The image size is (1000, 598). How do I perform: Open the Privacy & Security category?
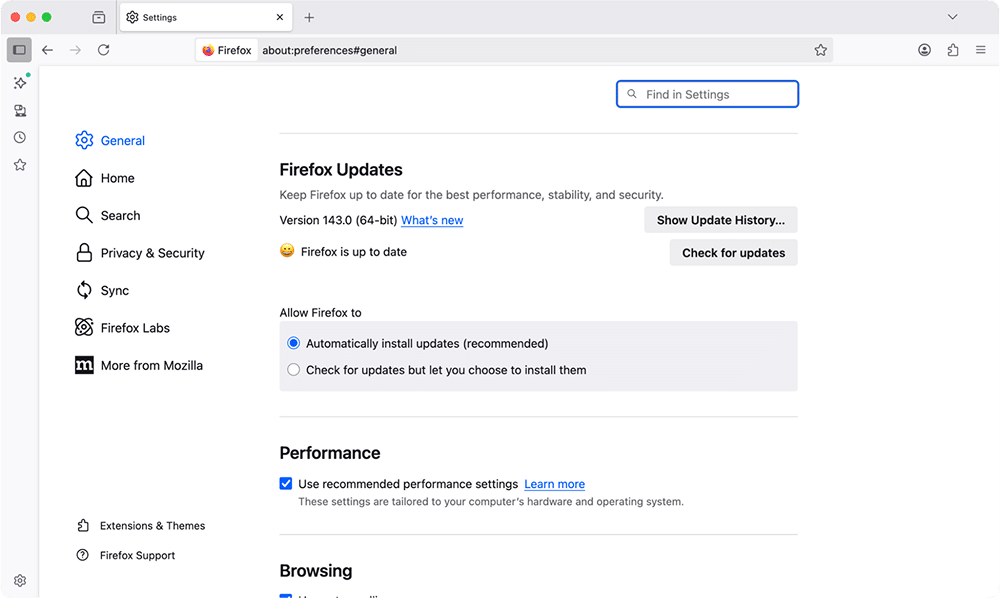point(152,253)
